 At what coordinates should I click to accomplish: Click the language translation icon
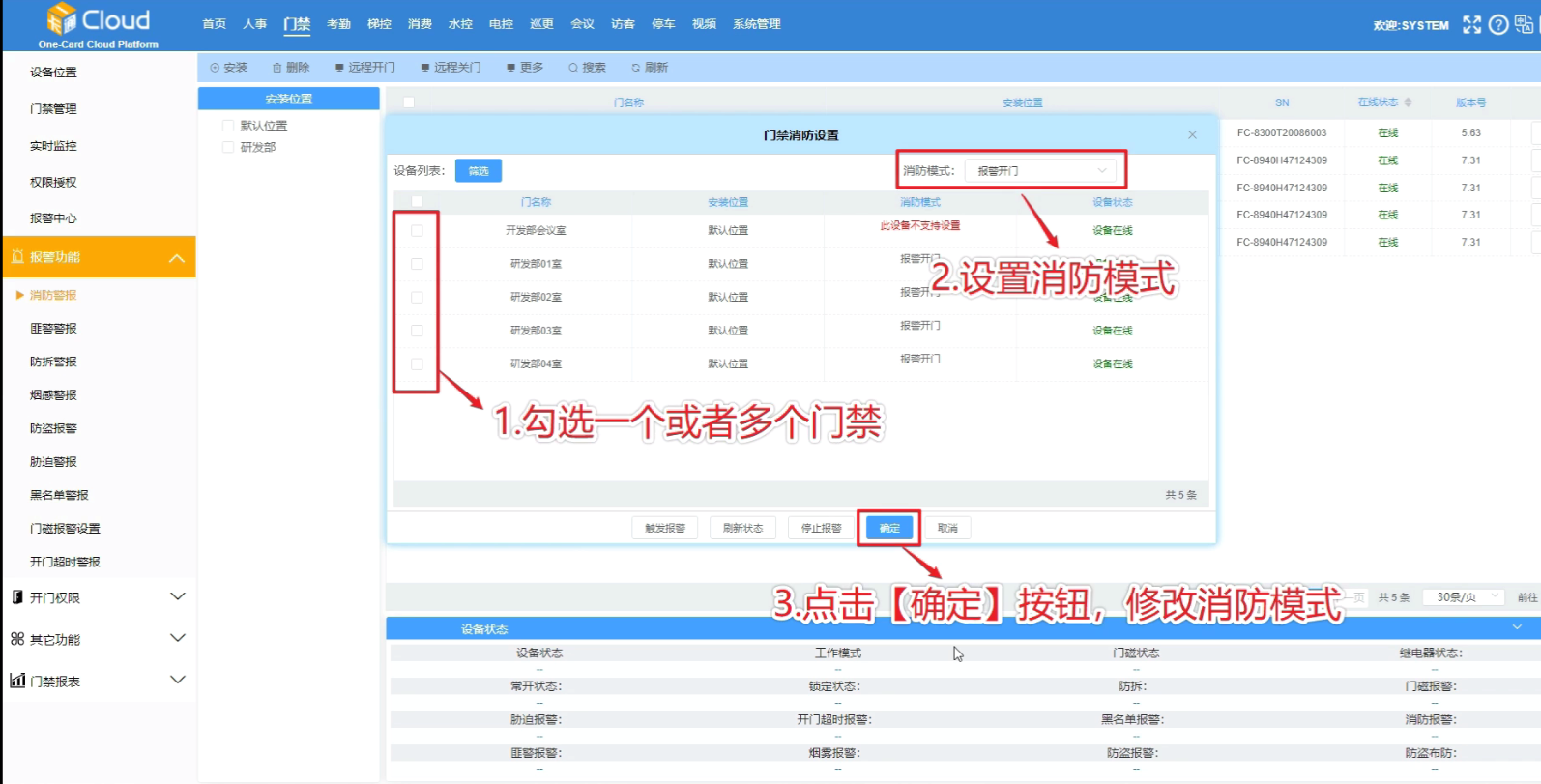[1525, 25]
